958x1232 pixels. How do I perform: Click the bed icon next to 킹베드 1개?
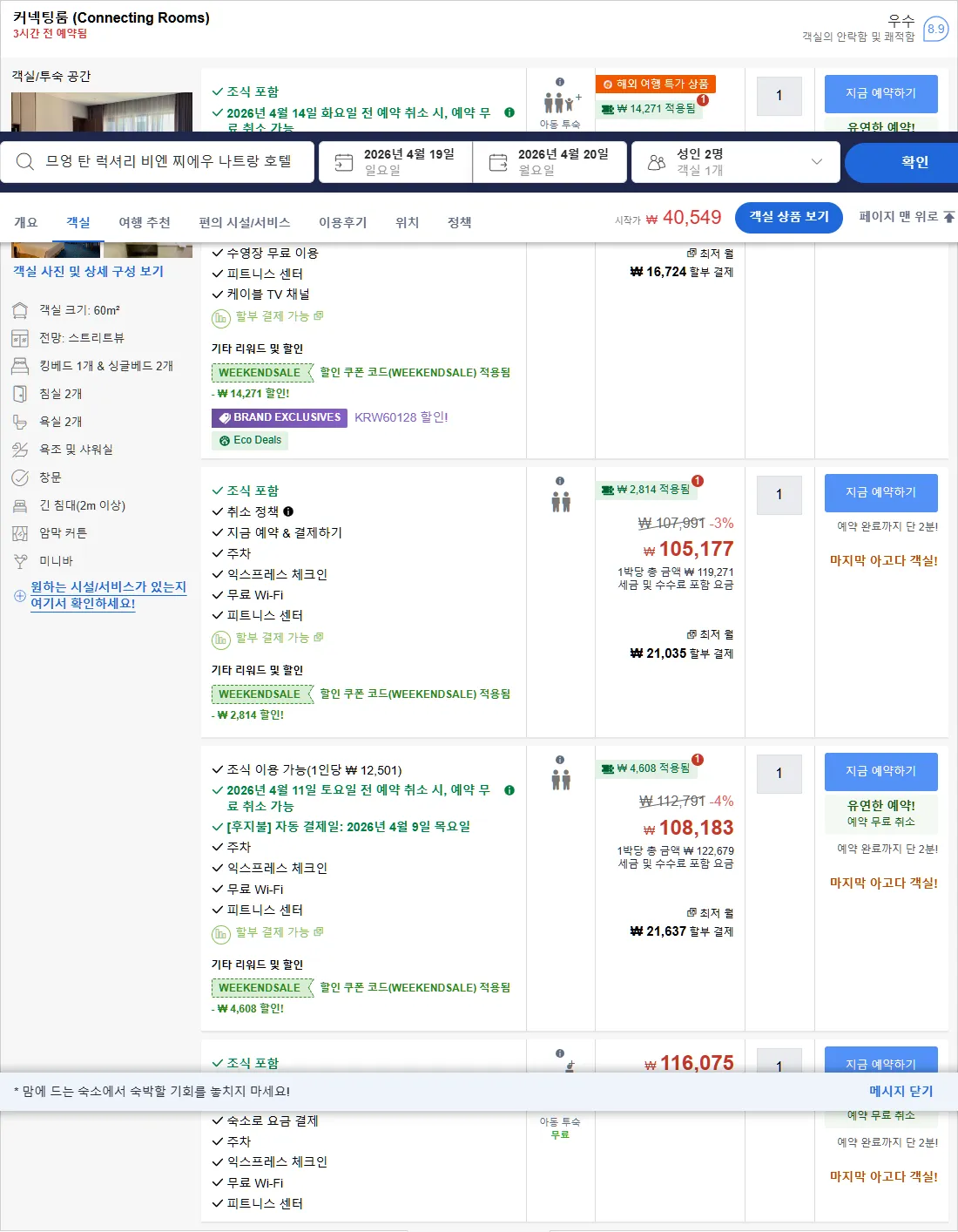(x=20, y=366)
